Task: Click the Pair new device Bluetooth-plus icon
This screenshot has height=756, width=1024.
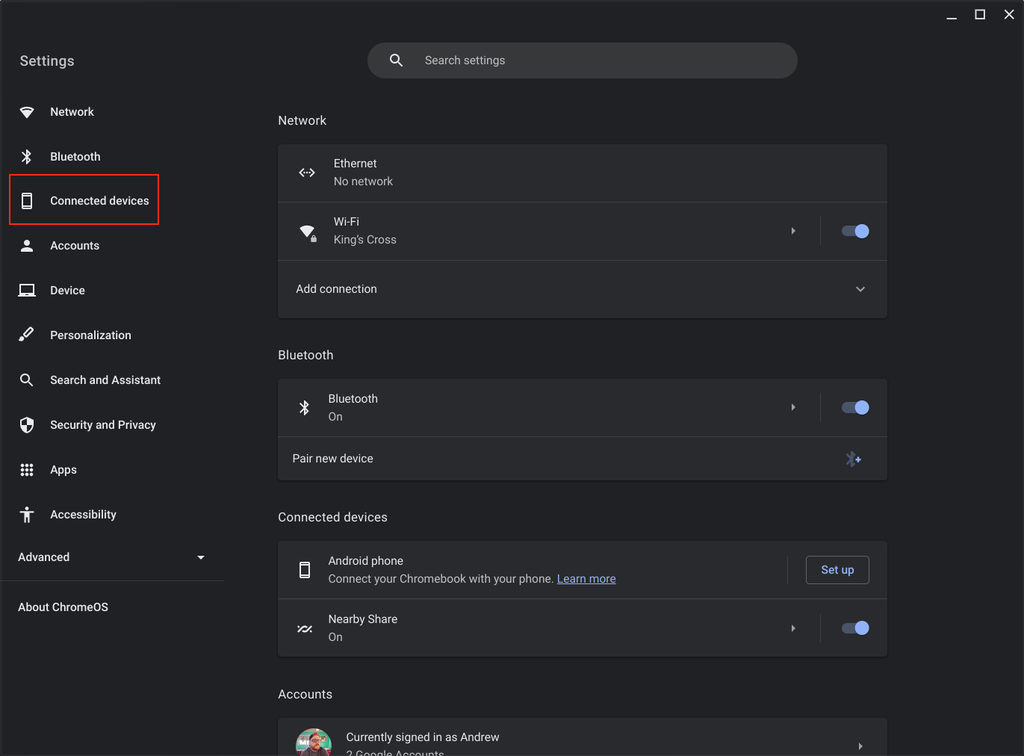Action: 853,459
